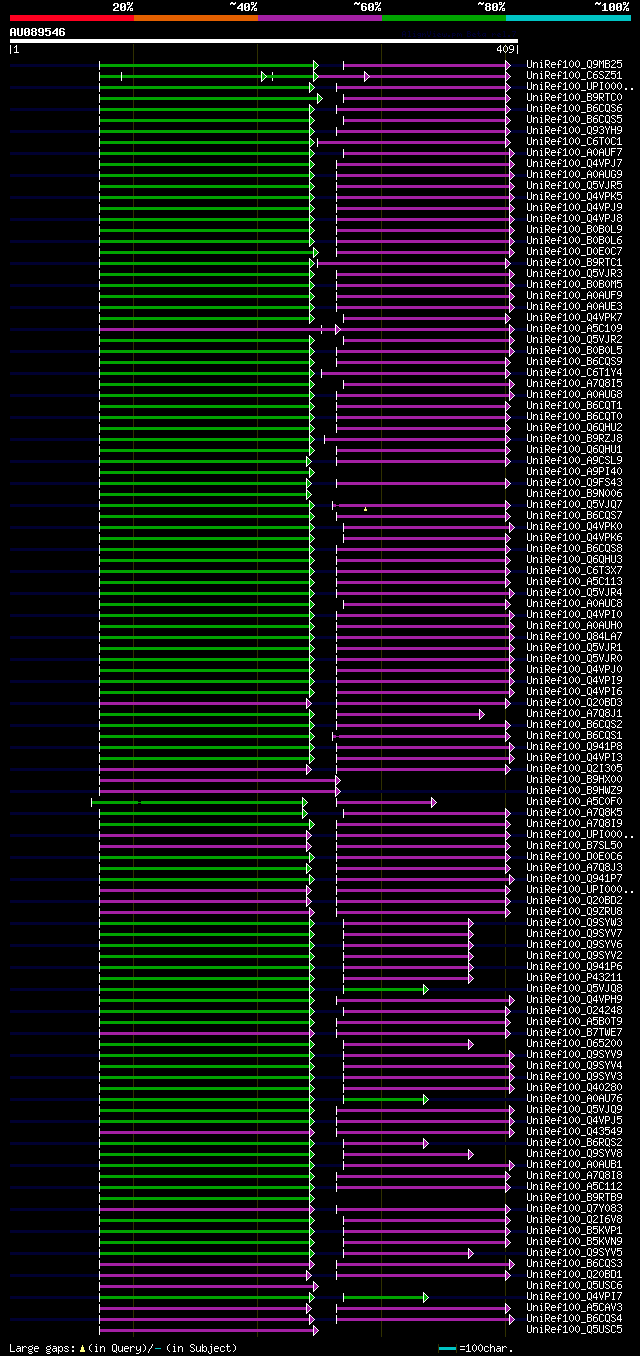
Task: Select hit UniRef100_B9RTC1
Action: (x=574, y=262)
